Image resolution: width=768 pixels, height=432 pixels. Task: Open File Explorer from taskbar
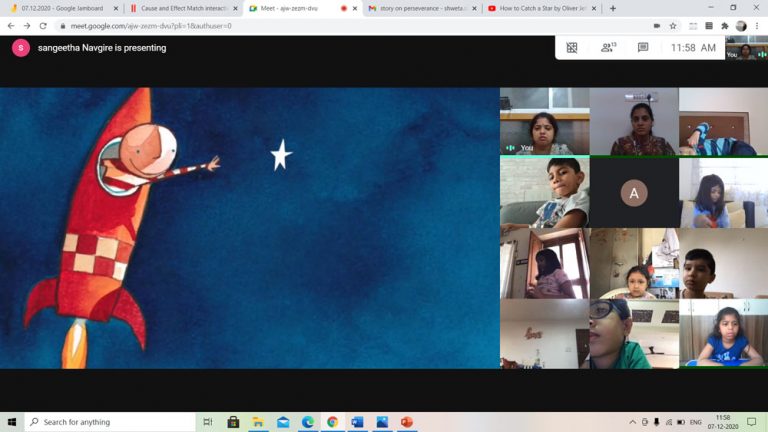pyautogui.click(x=258, y=422)
